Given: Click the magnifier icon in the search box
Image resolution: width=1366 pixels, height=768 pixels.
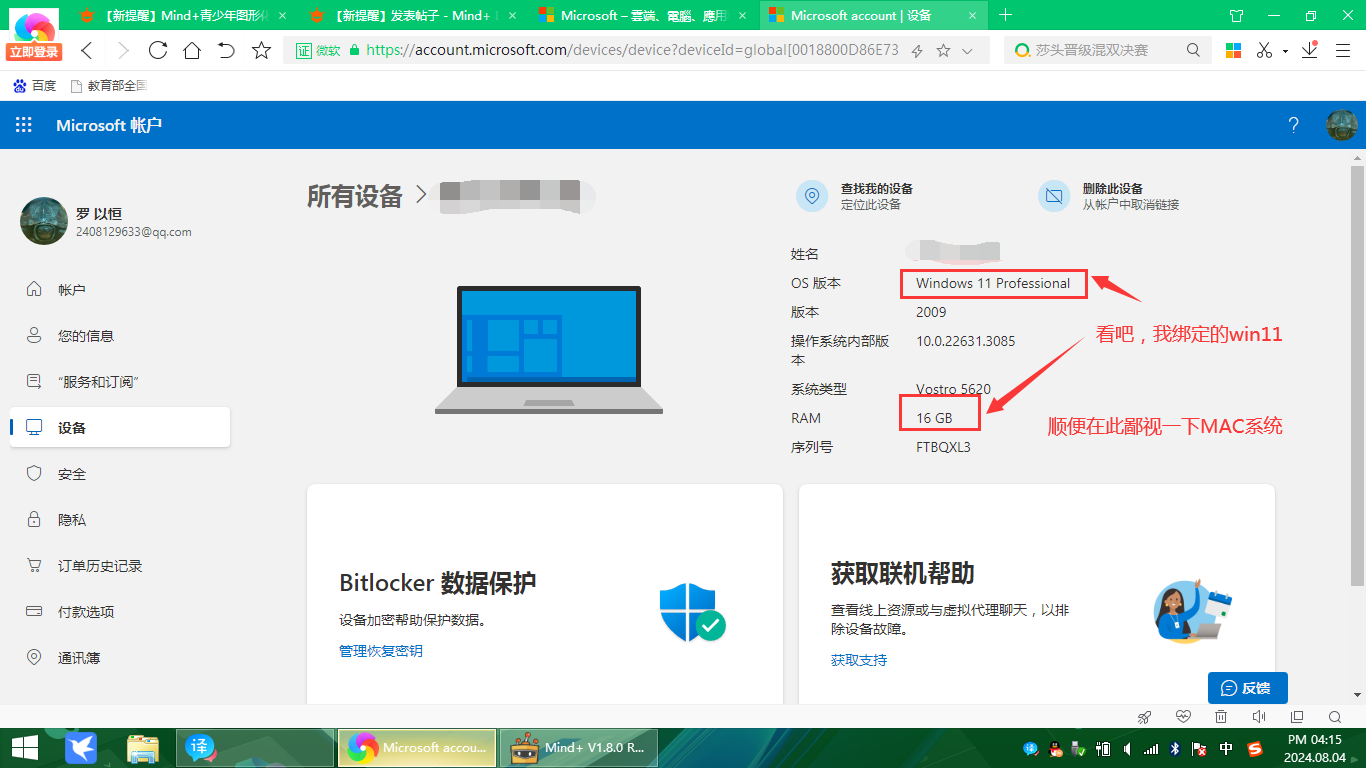Looking at the screenshot, I should point(1193,50).
